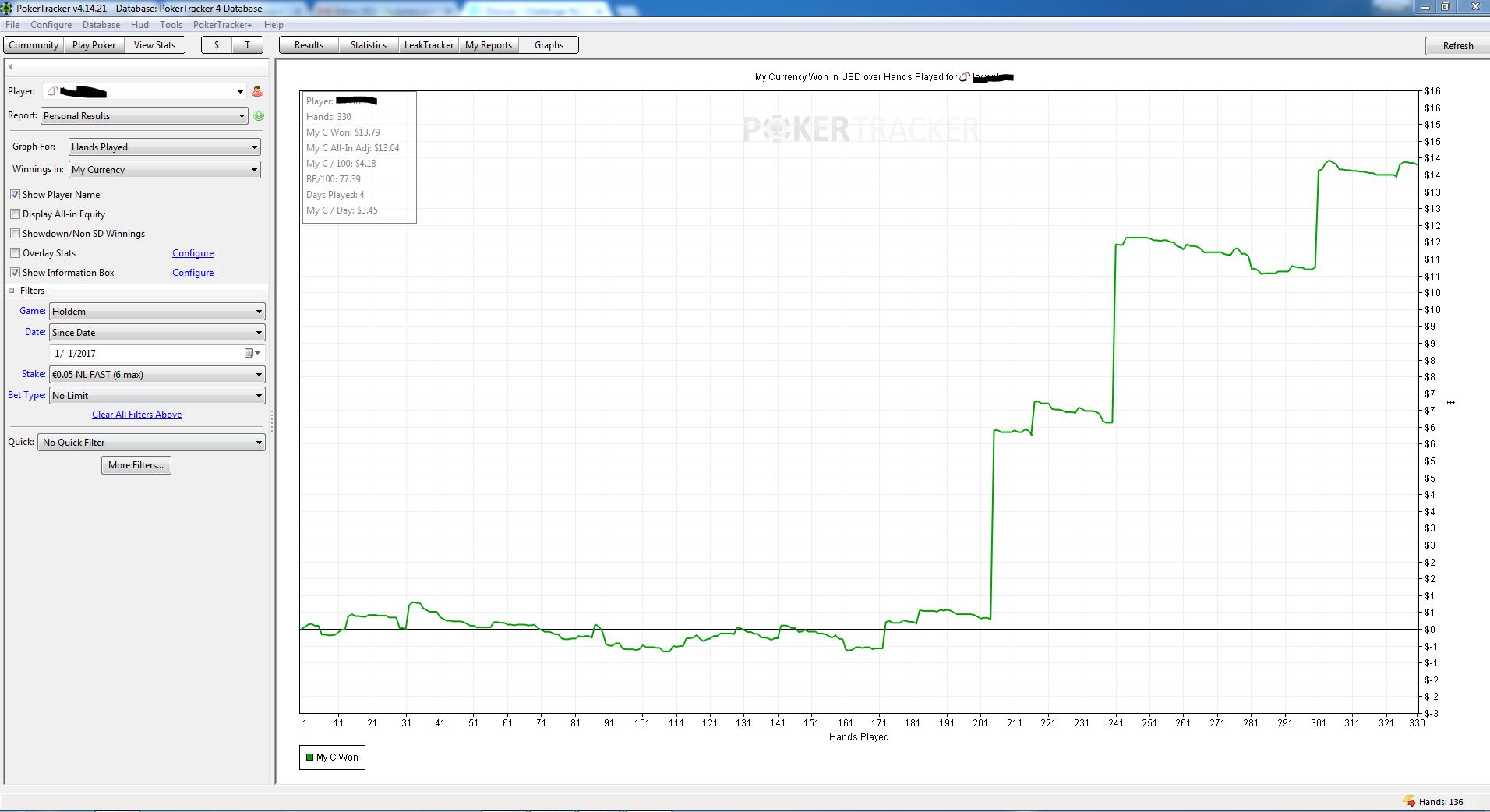
Task: Uncheck Show Player Name checkbox
Action: (15, 195)
